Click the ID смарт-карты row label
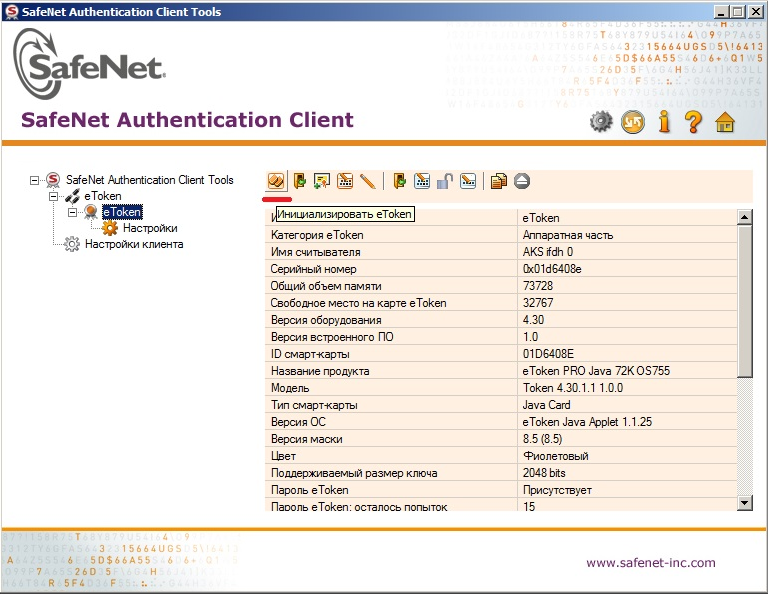768x594 pixels. click(x=310, y=354)
